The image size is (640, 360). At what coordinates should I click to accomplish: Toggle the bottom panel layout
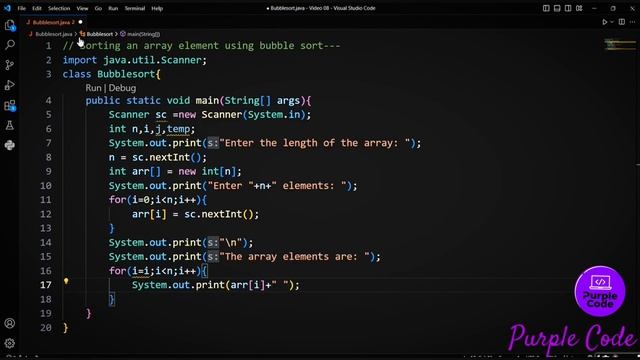pyautogui.click(x=557, y=8)
